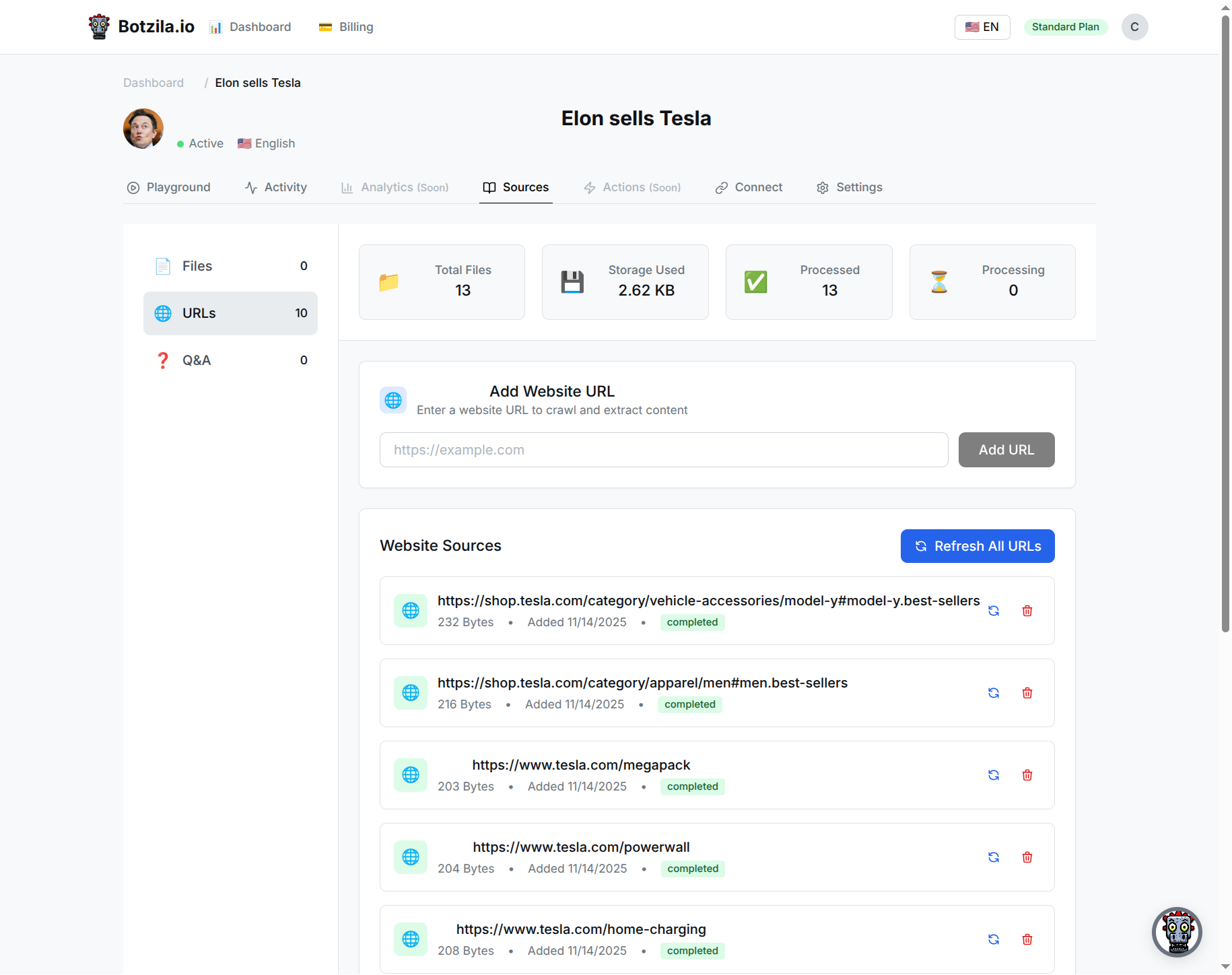Click the completed badge on megapack row
The height and width of the screenshot is (975, 1232).
tap(692, 786)
